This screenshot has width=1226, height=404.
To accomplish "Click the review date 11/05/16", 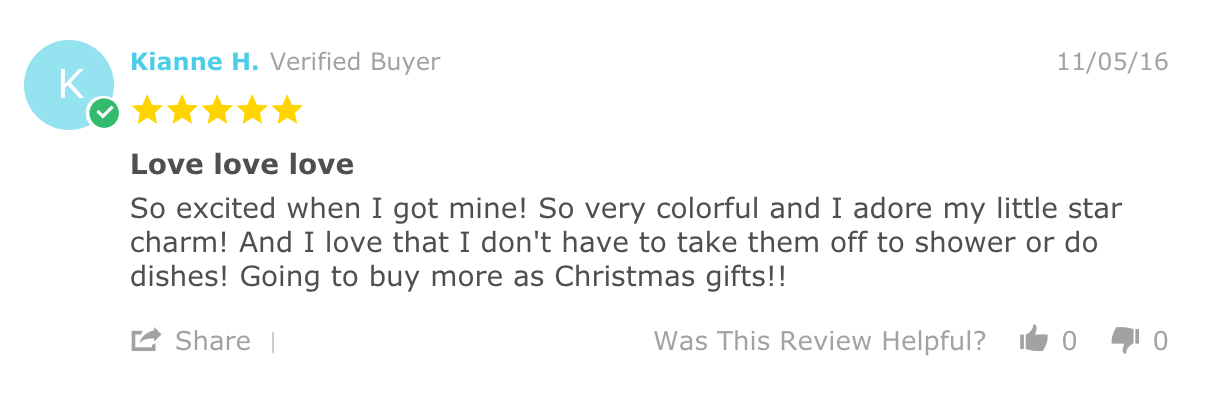I will point(1112,62).
